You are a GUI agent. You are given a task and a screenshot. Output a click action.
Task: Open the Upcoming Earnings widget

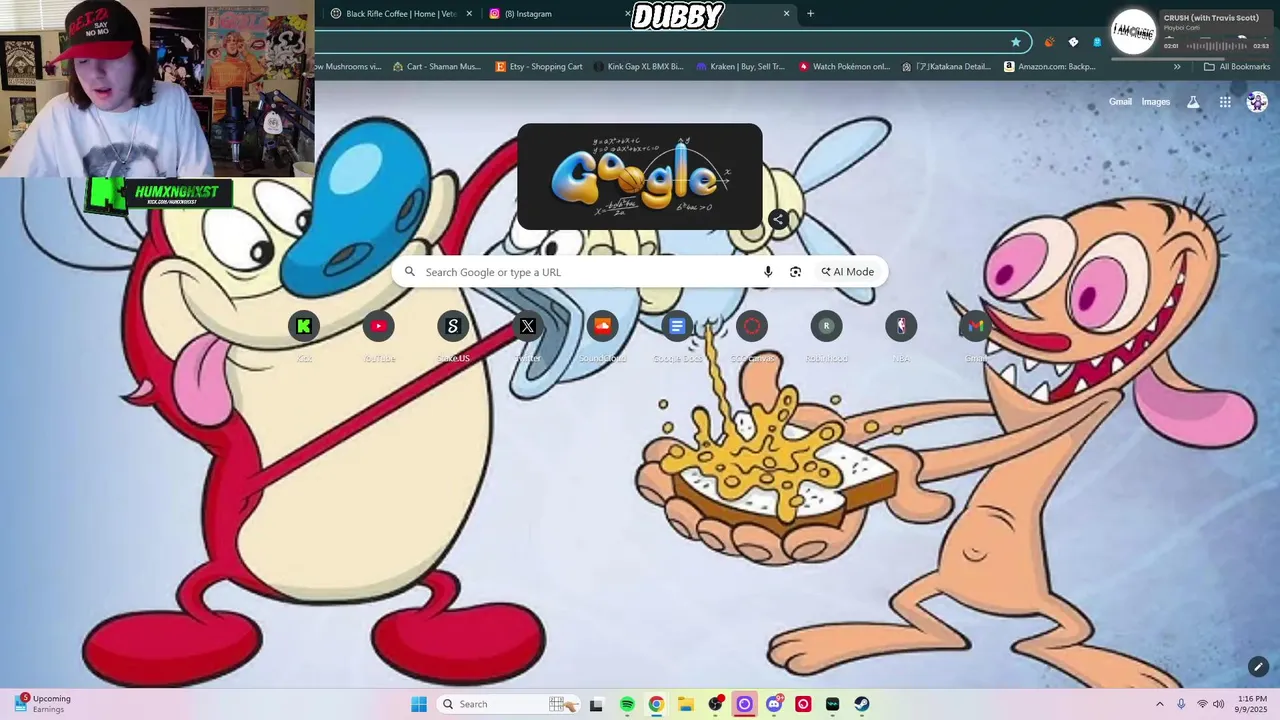pos(42,704)
